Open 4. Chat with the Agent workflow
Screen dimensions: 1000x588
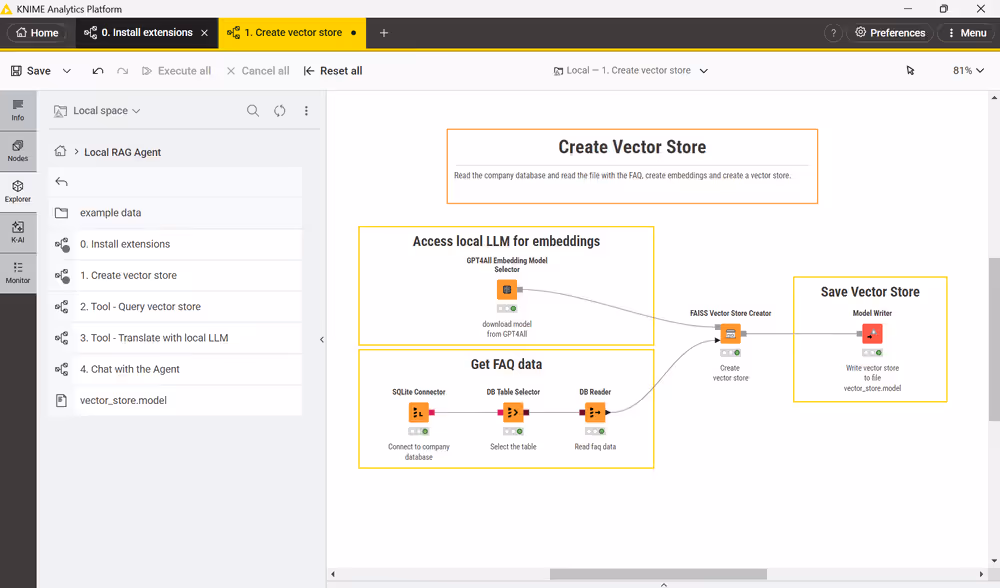coord(130,369)
